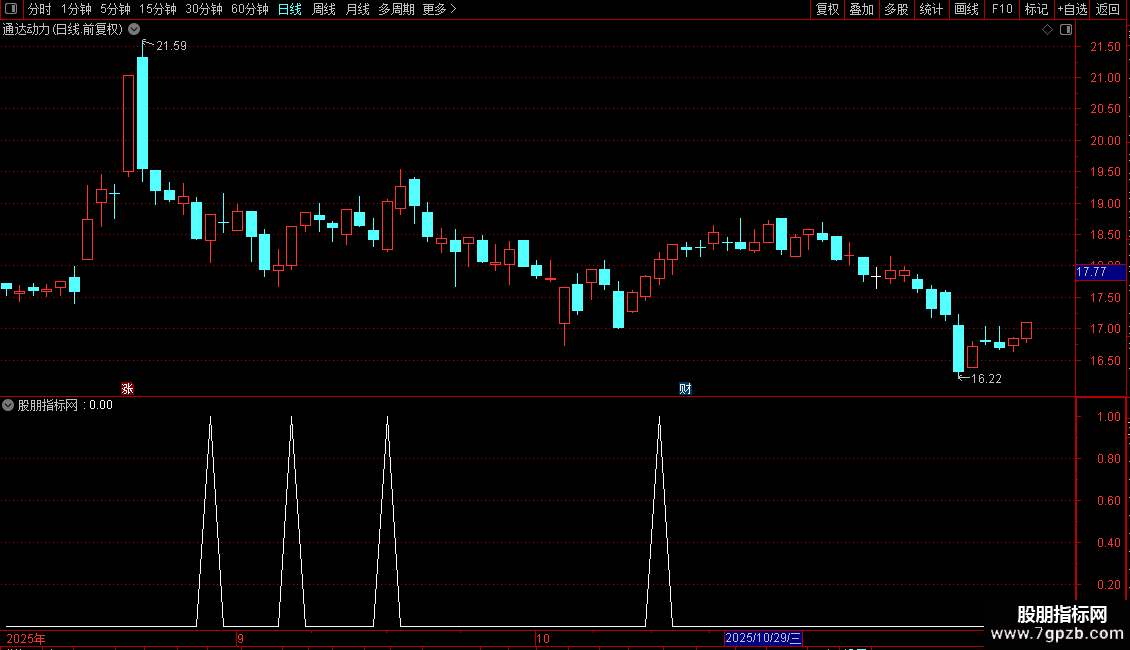Viewport: 1130px width, 650px height.
Task: Switch to 周线 weekly chart
Action: click(x=324, y=9)
